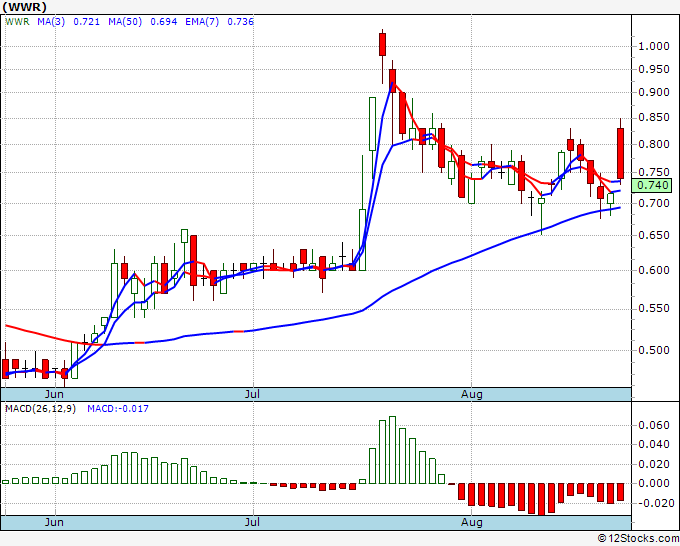Click the 0.850 price axis label
This screenshot has height=546, width=680.
(653, 118)
